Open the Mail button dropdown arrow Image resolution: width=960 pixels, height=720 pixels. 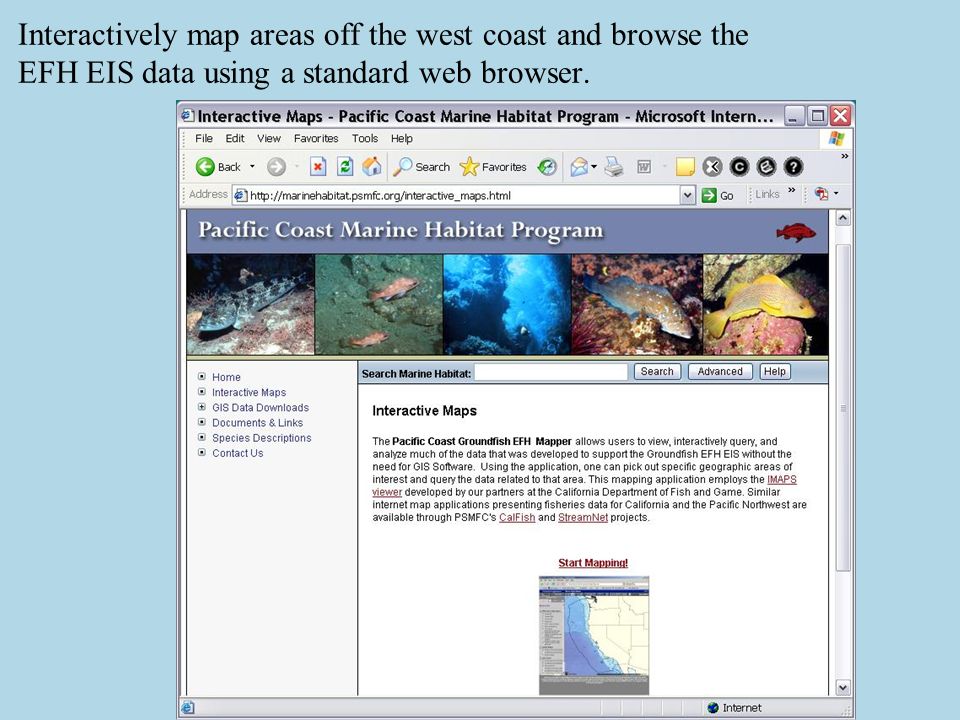pyautogui.click(x=594, y=167)
